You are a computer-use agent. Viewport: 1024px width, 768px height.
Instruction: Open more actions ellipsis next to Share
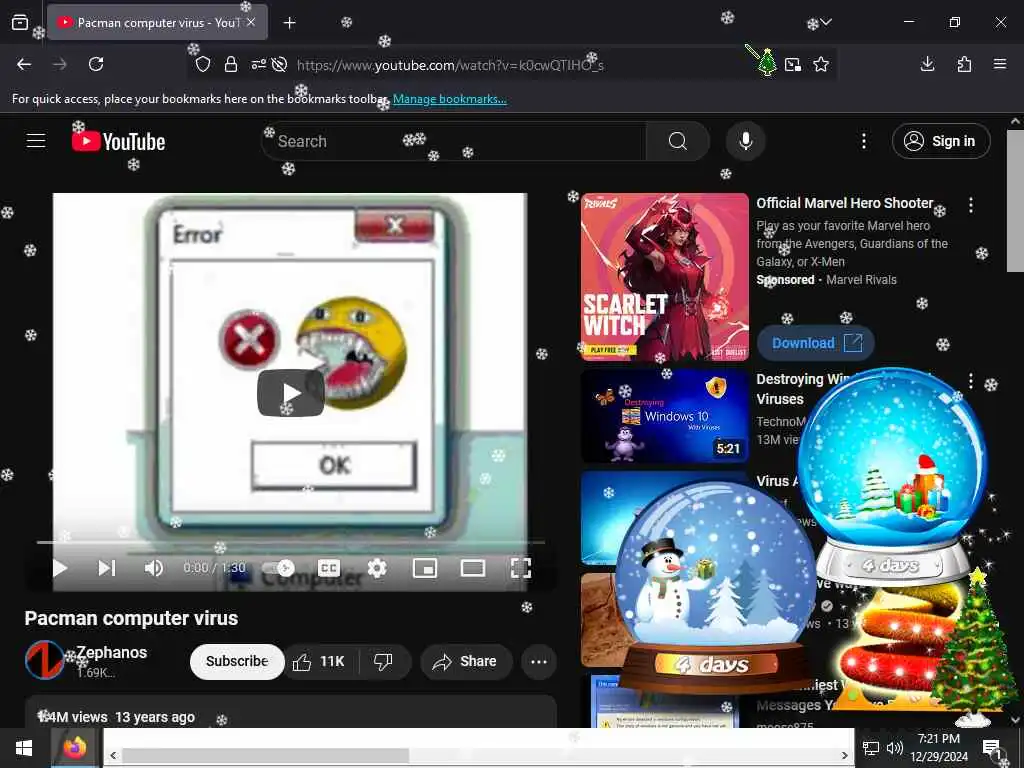539,662
